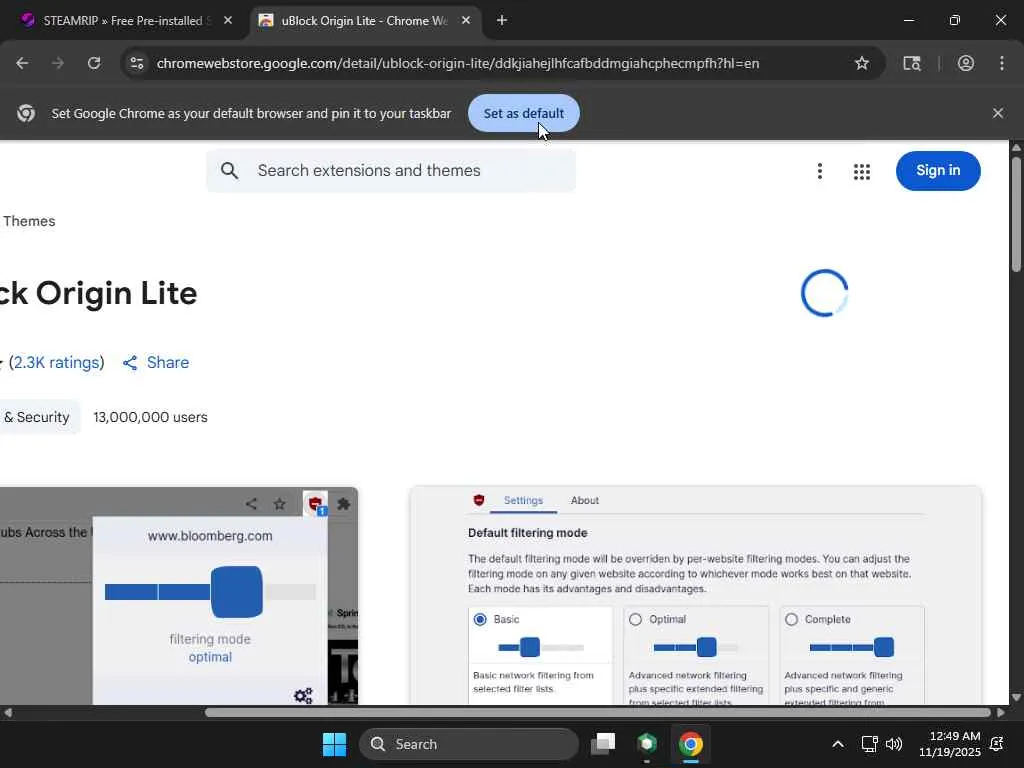Open the Chrome profile icon
The image size is (1024, 768).
(966, 63)
